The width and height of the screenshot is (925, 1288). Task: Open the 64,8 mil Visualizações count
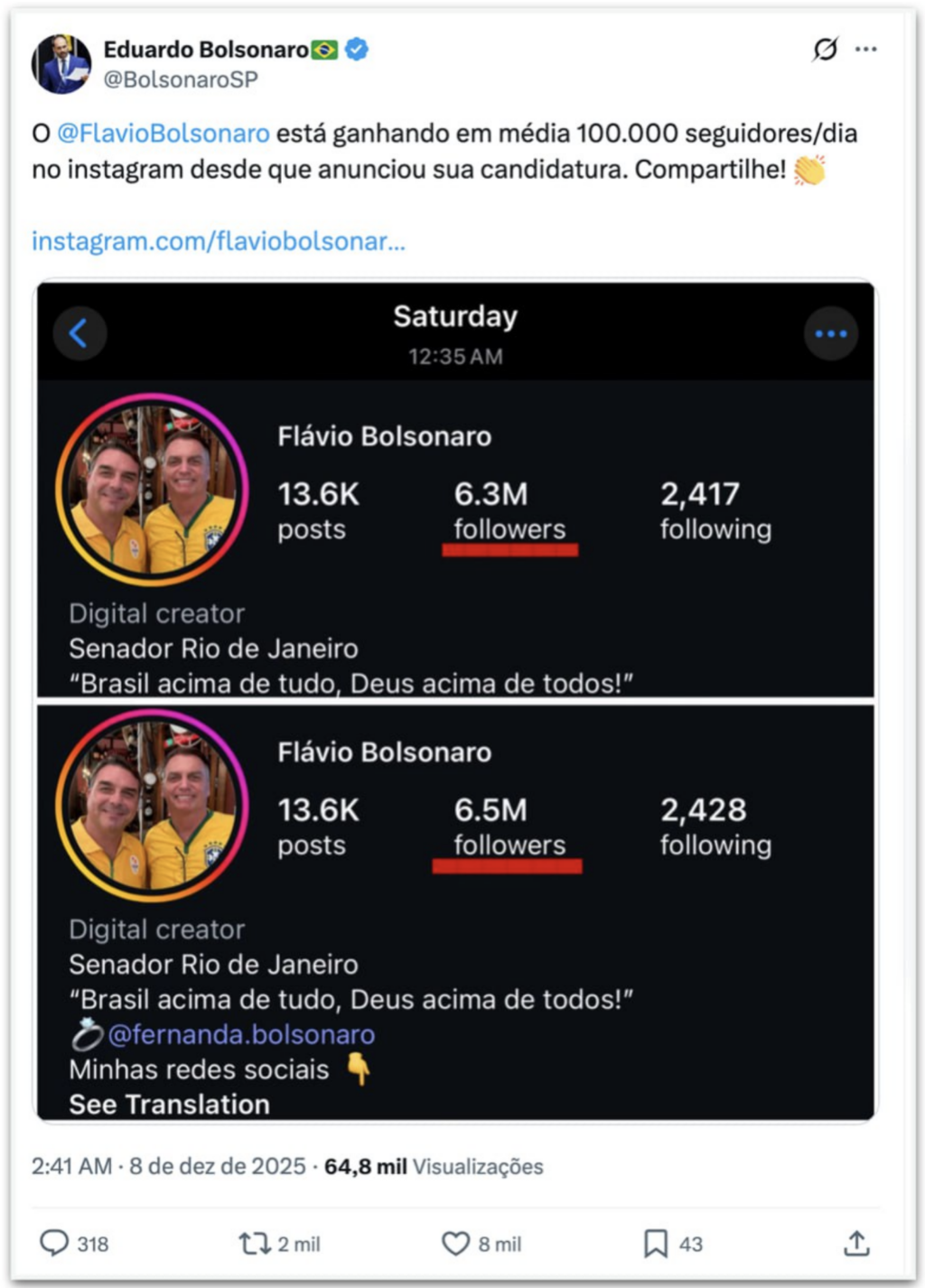434,1166
